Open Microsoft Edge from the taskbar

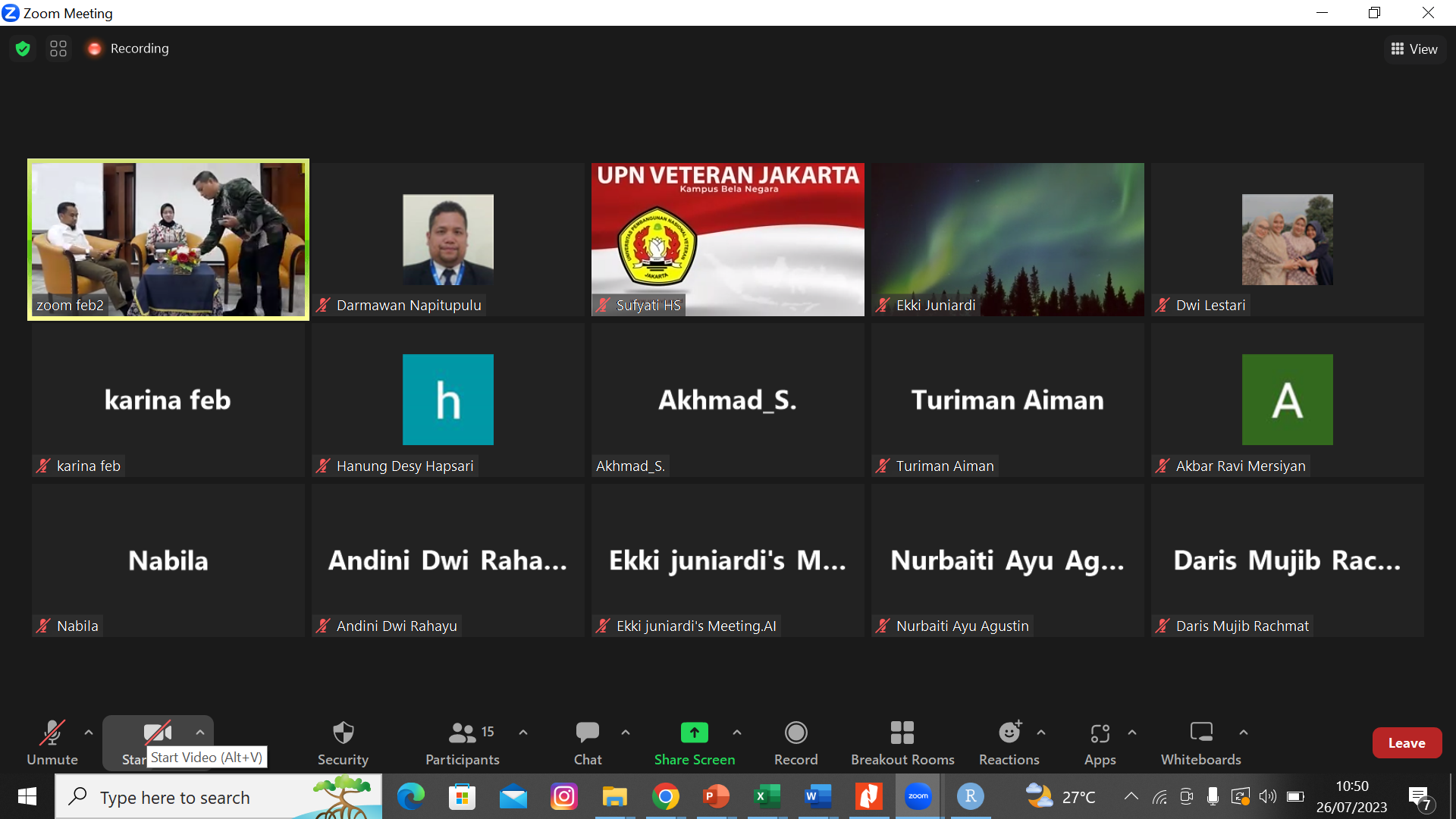(x=410, y=796)
